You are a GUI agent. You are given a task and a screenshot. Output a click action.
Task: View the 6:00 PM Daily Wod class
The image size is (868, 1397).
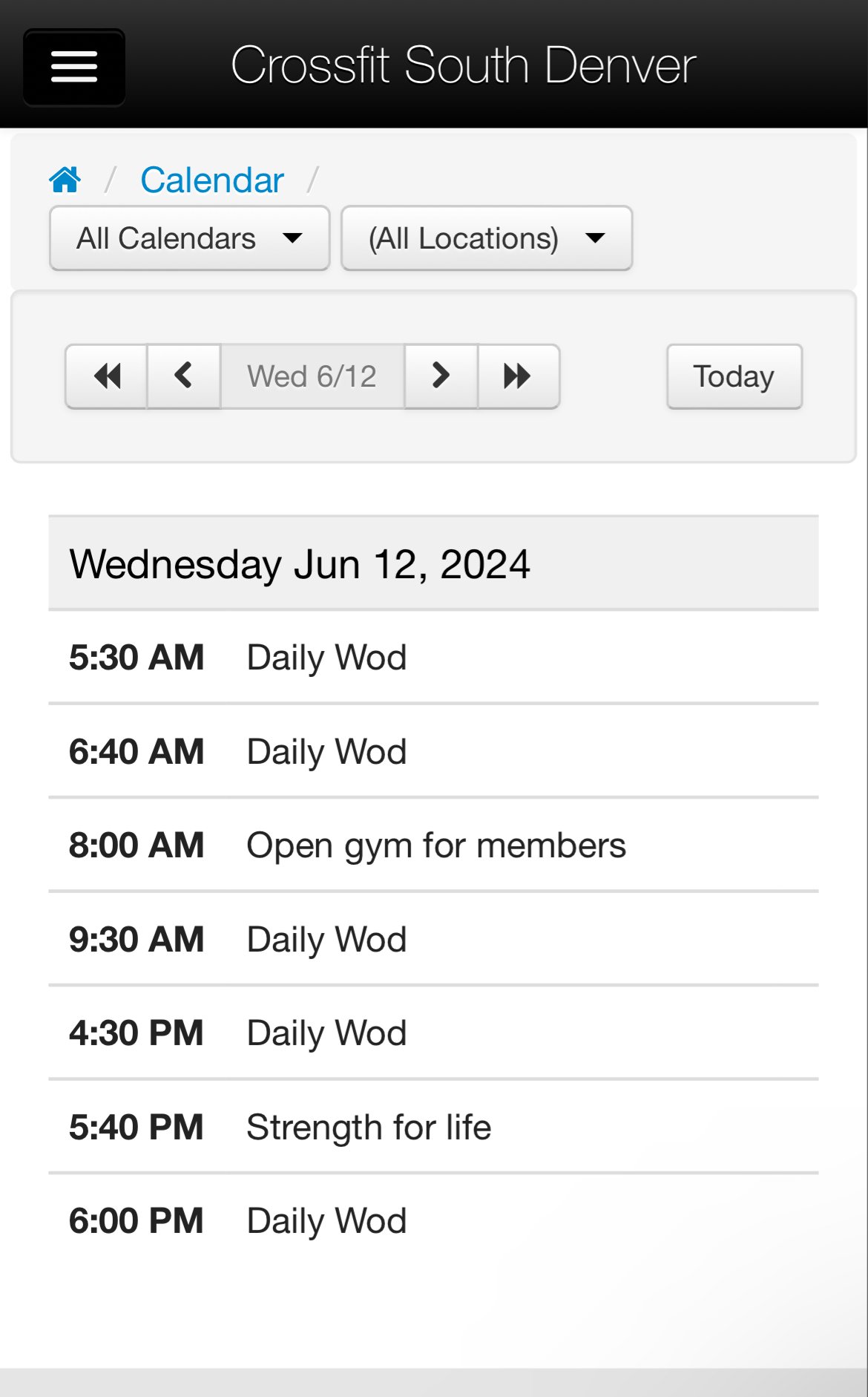pos(326,1221)
